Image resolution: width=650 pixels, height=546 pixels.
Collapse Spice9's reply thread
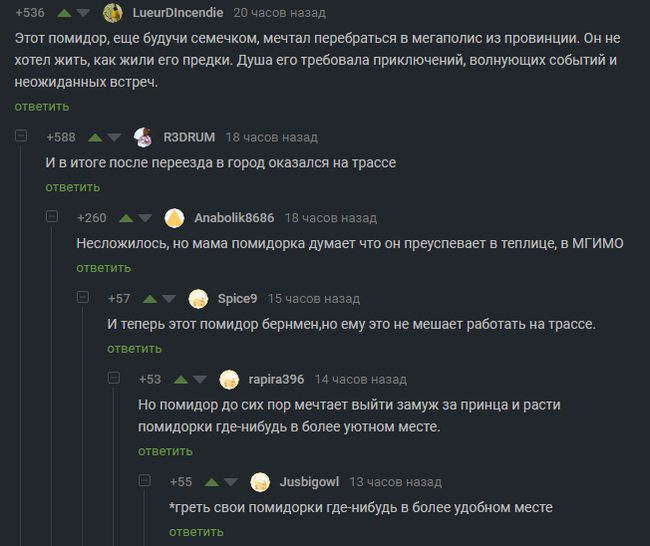[x=83, y=297]
